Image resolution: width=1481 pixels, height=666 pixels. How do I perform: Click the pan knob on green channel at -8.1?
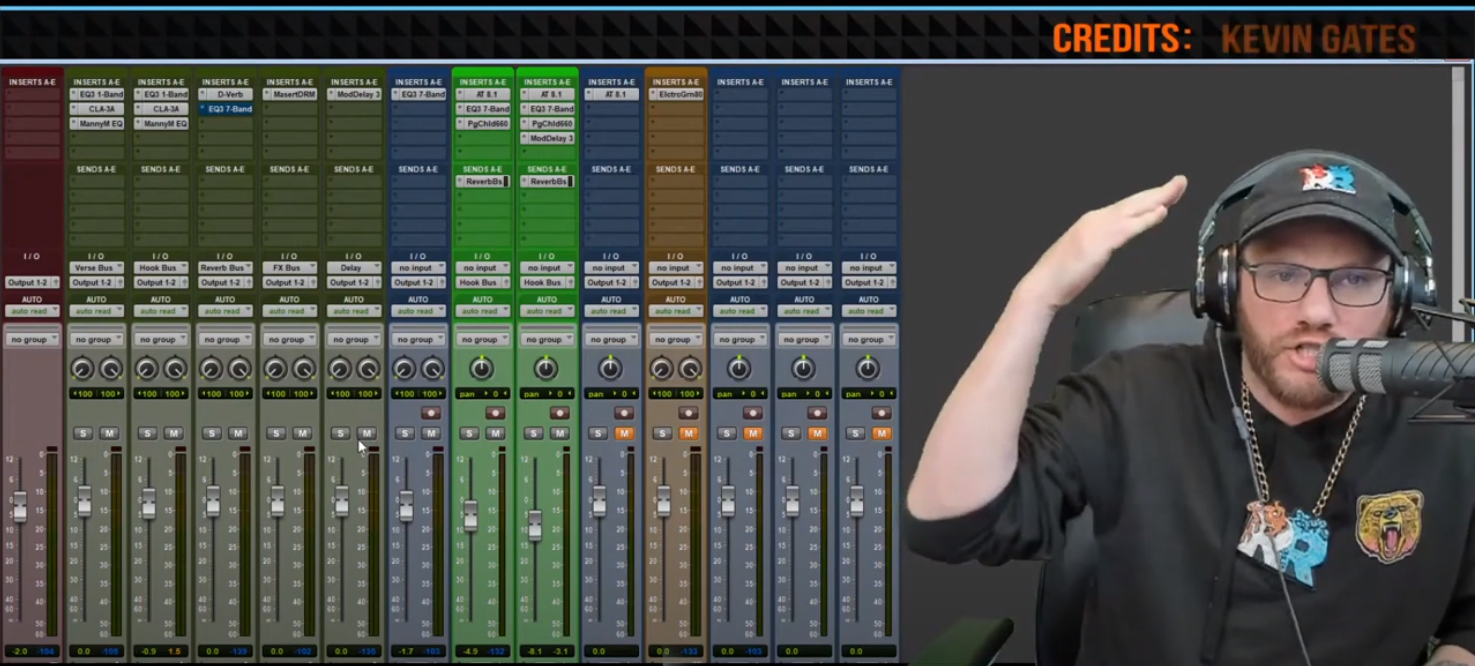546,369
